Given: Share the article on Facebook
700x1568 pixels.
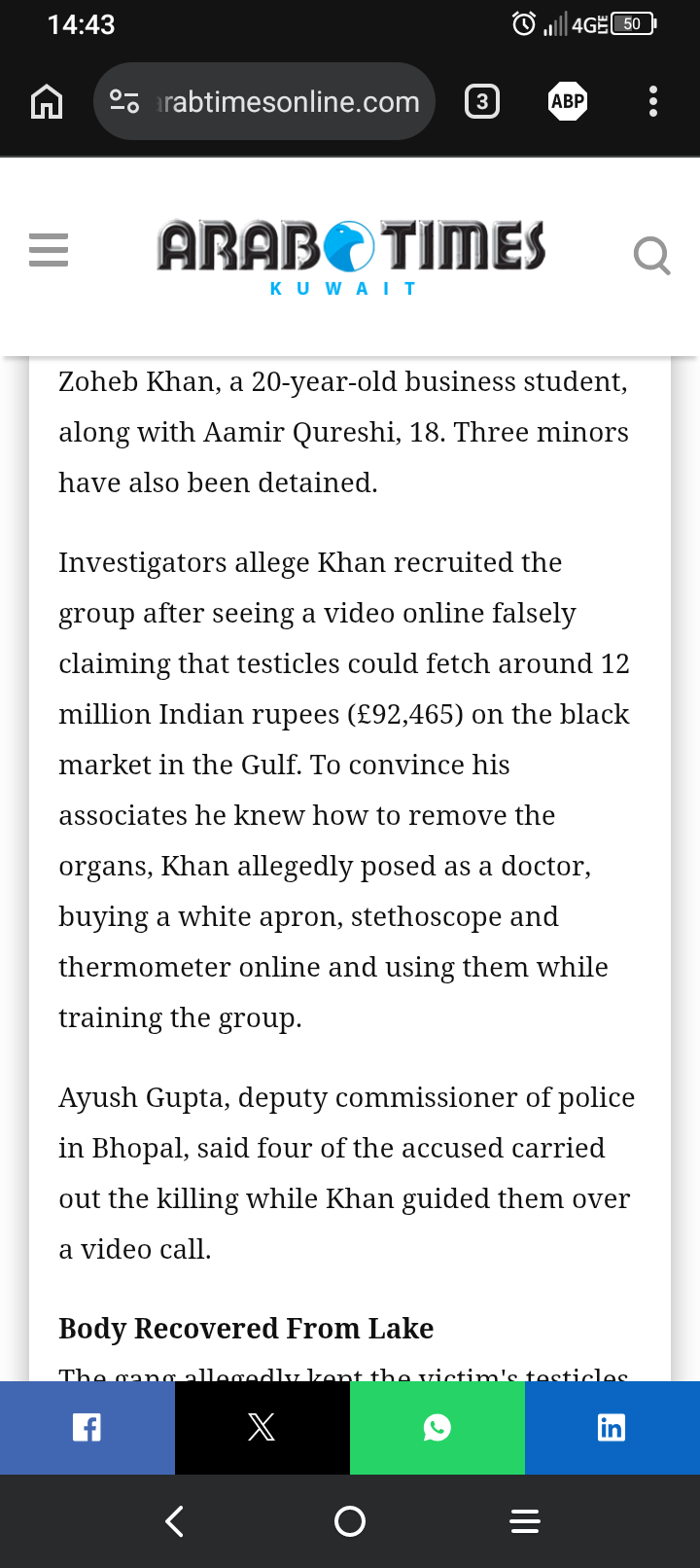Looking at the screenshot, I should (87, 1428).
